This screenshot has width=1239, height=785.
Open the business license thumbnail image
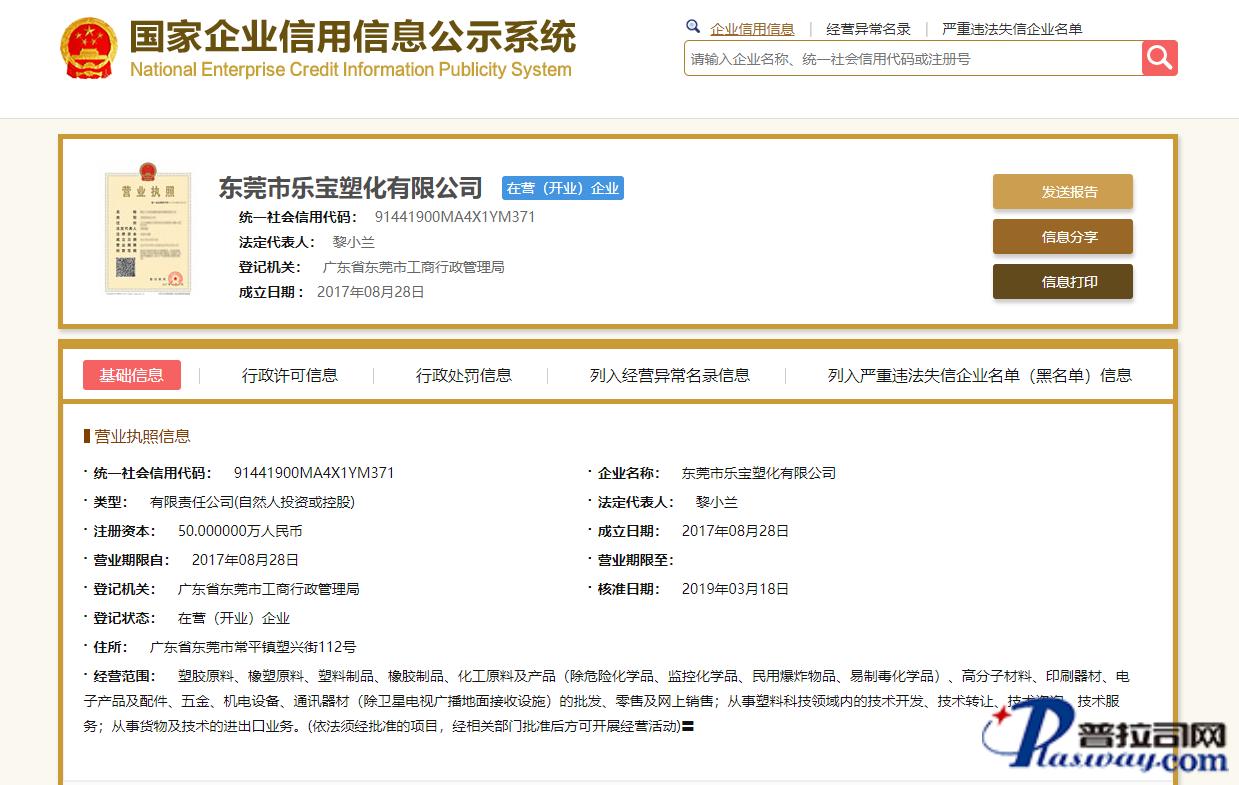pyautogui.click(x=147, y=232)
